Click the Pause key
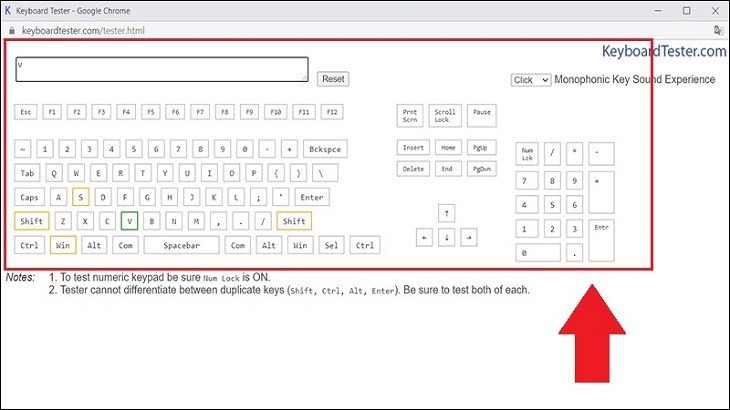This screenshot has width=730, height=410. tap(482, 116)
